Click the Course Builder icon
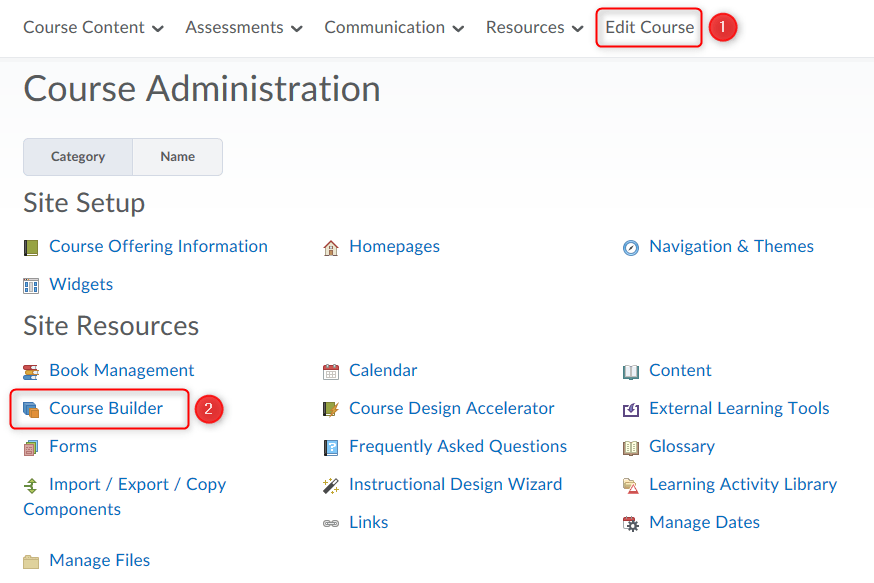Screen dimensions: 874x583 click(31, 409)
